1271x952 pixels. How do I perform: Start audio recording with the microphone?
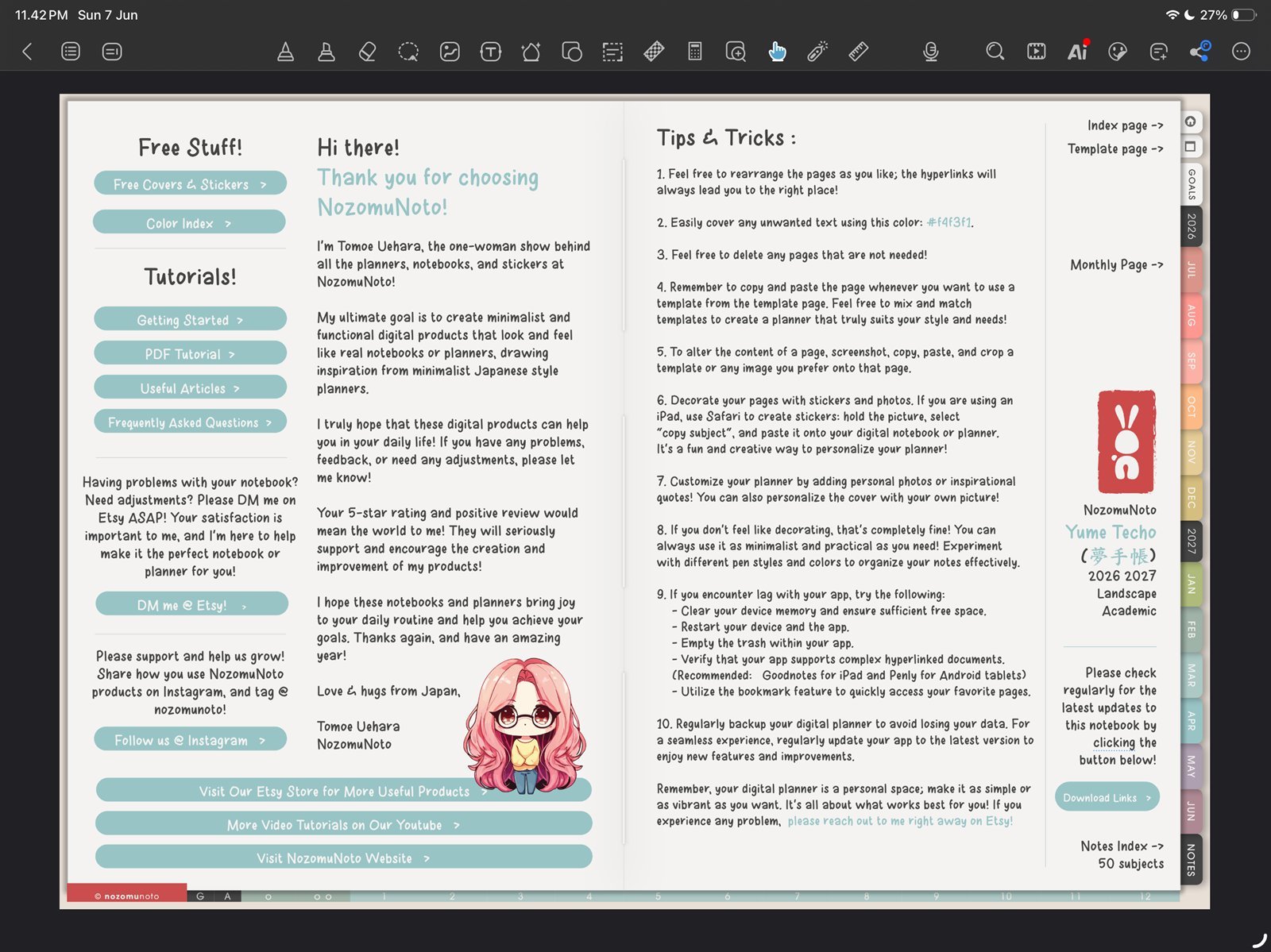tap(931, 52)
